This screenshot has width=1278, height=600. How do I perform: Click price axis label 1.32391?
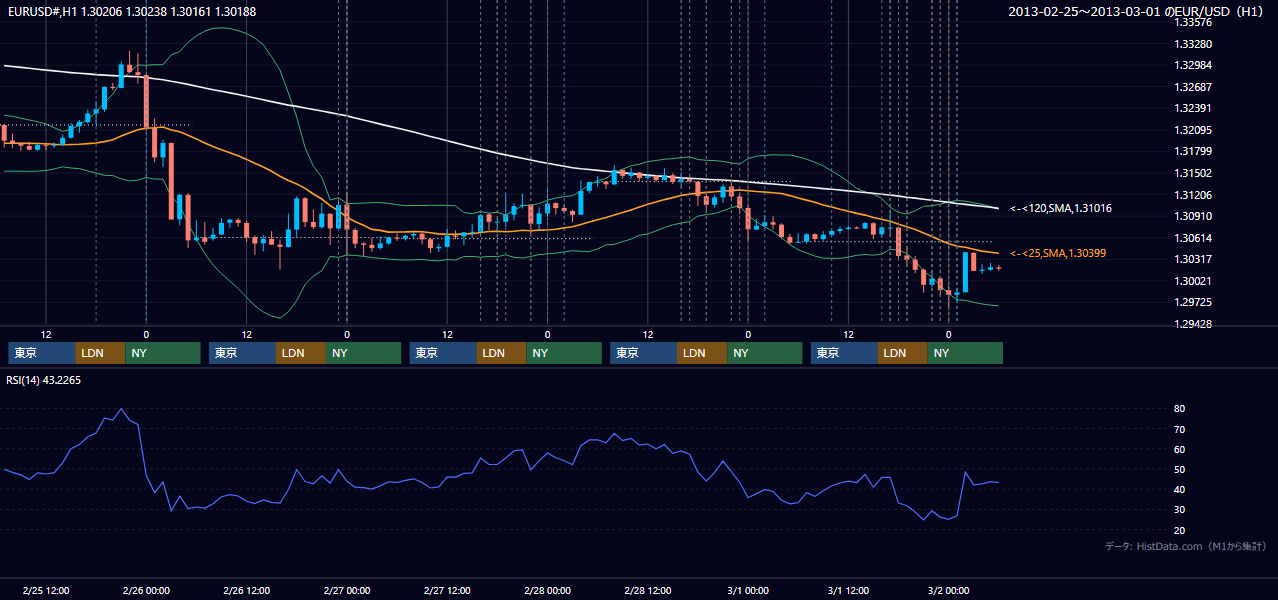[1193, 108]
